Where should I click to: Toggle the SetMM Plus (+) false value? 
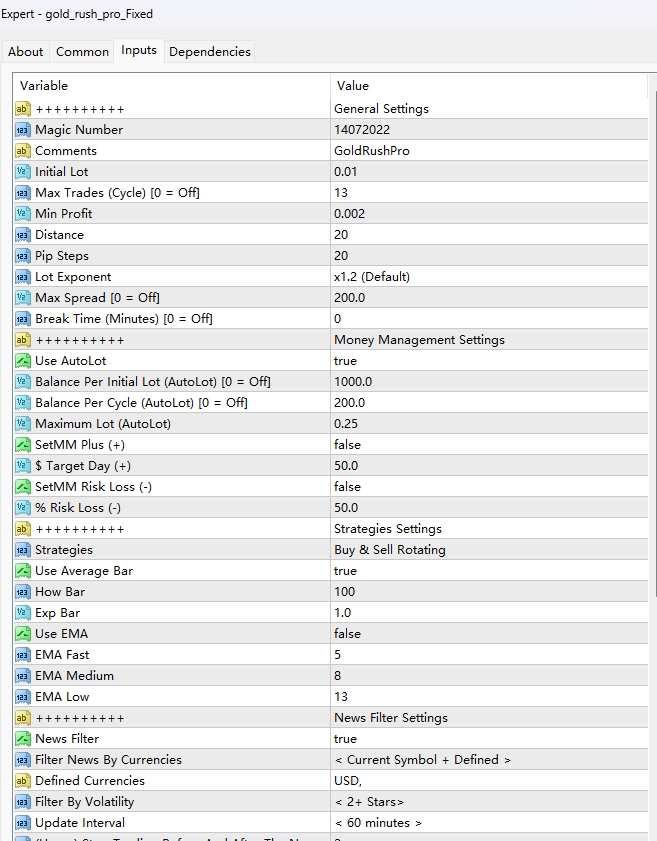click(x=347, y=445)
